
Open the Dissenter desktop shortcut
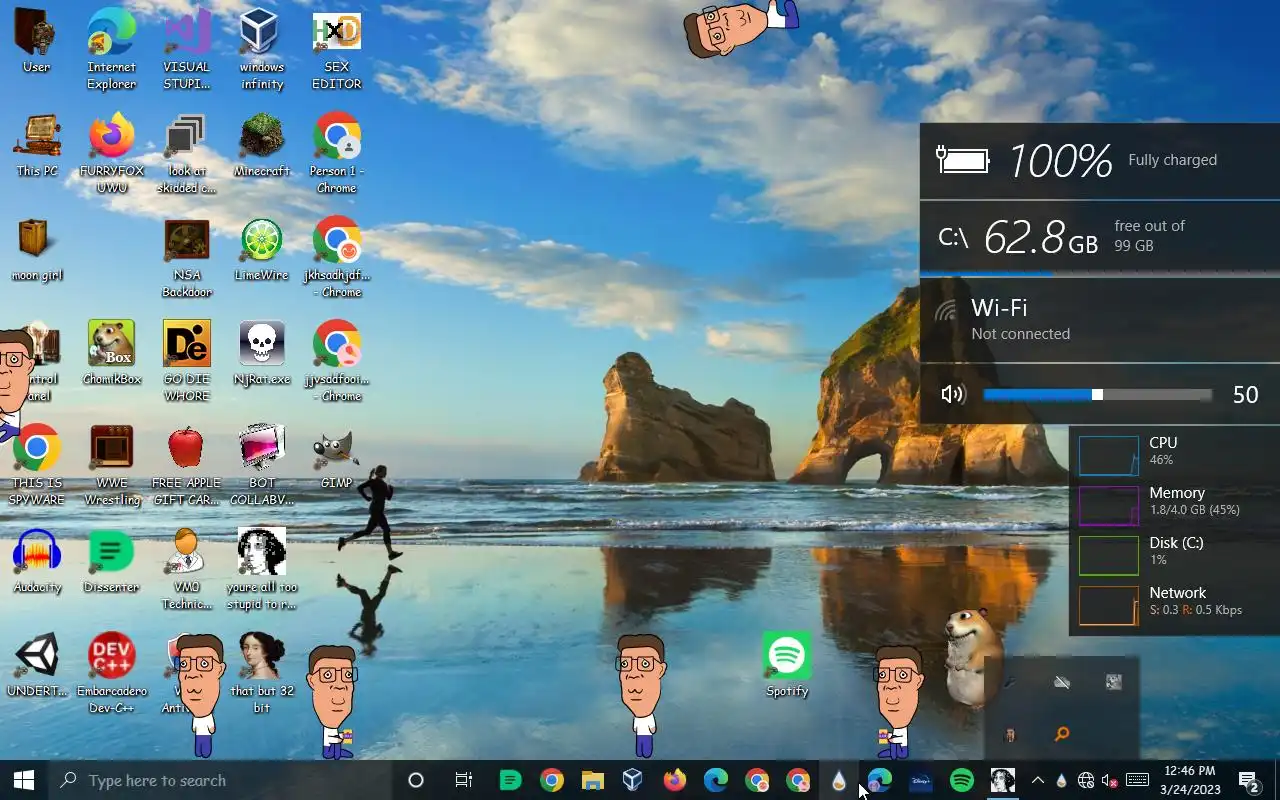tap(111, 561)
